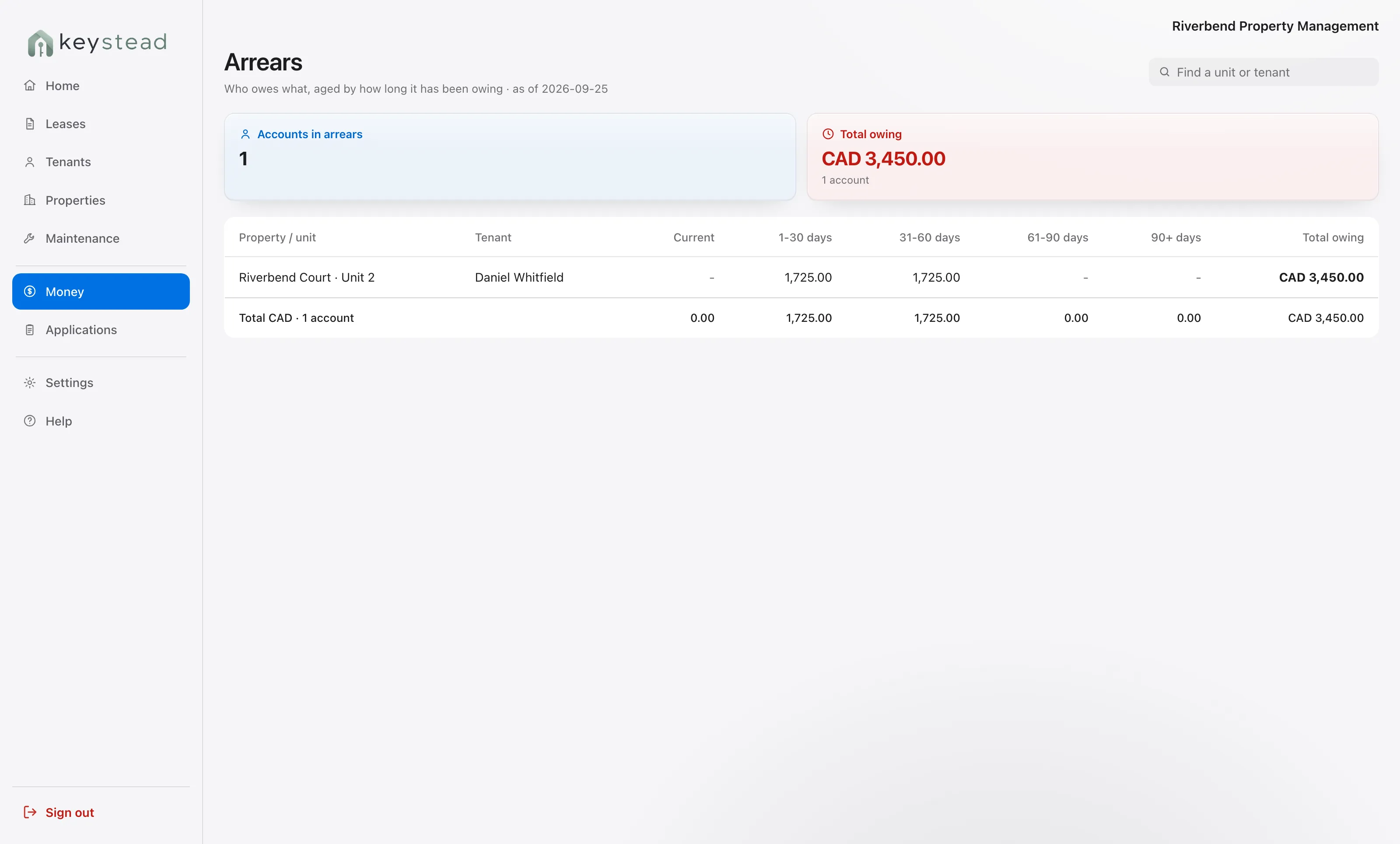
Task: Click the 90+ days column header
Action: (1176, 237)
